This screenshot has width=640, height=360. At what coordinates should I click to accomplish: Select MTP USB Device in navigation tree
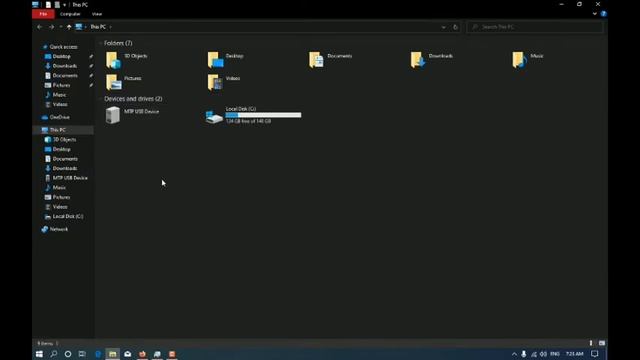tap(70, 178)
